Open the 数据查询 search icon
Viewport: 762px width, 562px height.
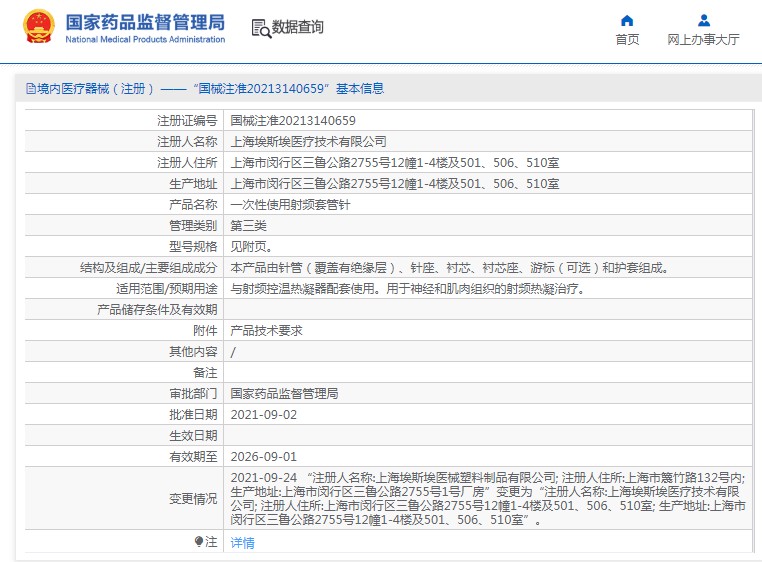pos(261,28)
